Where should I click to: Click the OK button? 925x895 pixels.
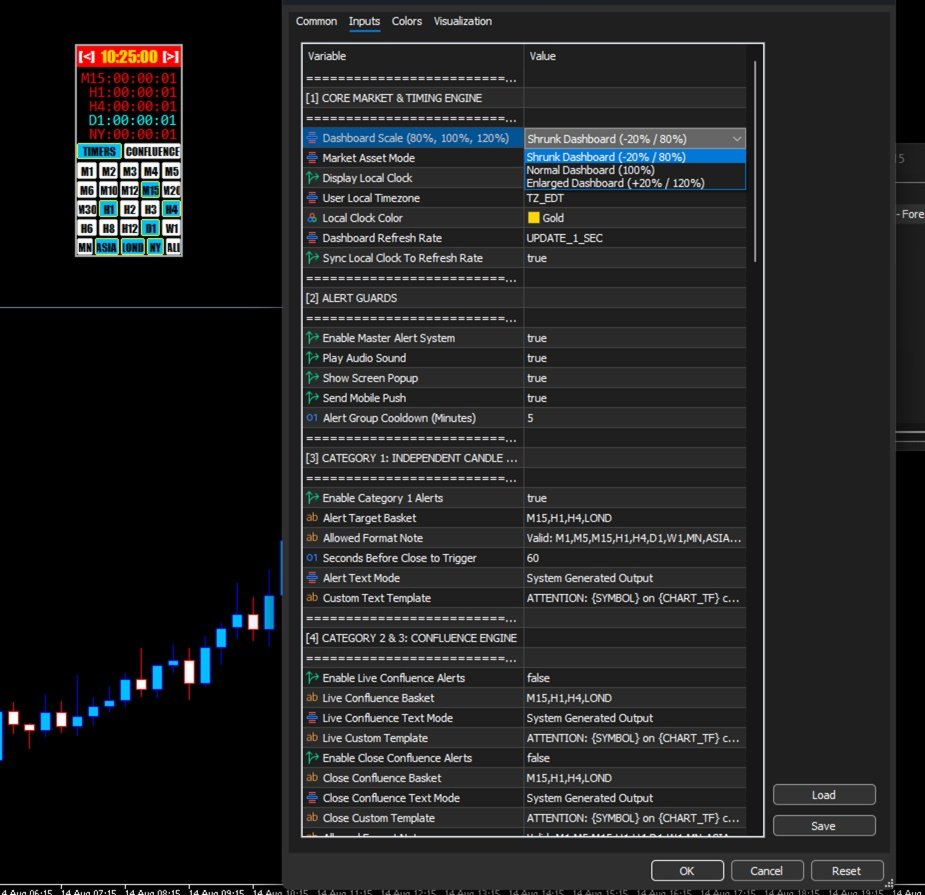[x=687, y=871]
